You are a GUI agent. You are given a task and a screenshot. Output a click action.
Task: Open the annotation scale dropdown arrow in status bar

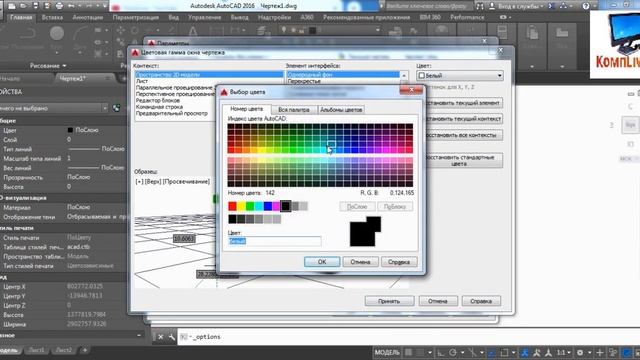coord(569,352)
